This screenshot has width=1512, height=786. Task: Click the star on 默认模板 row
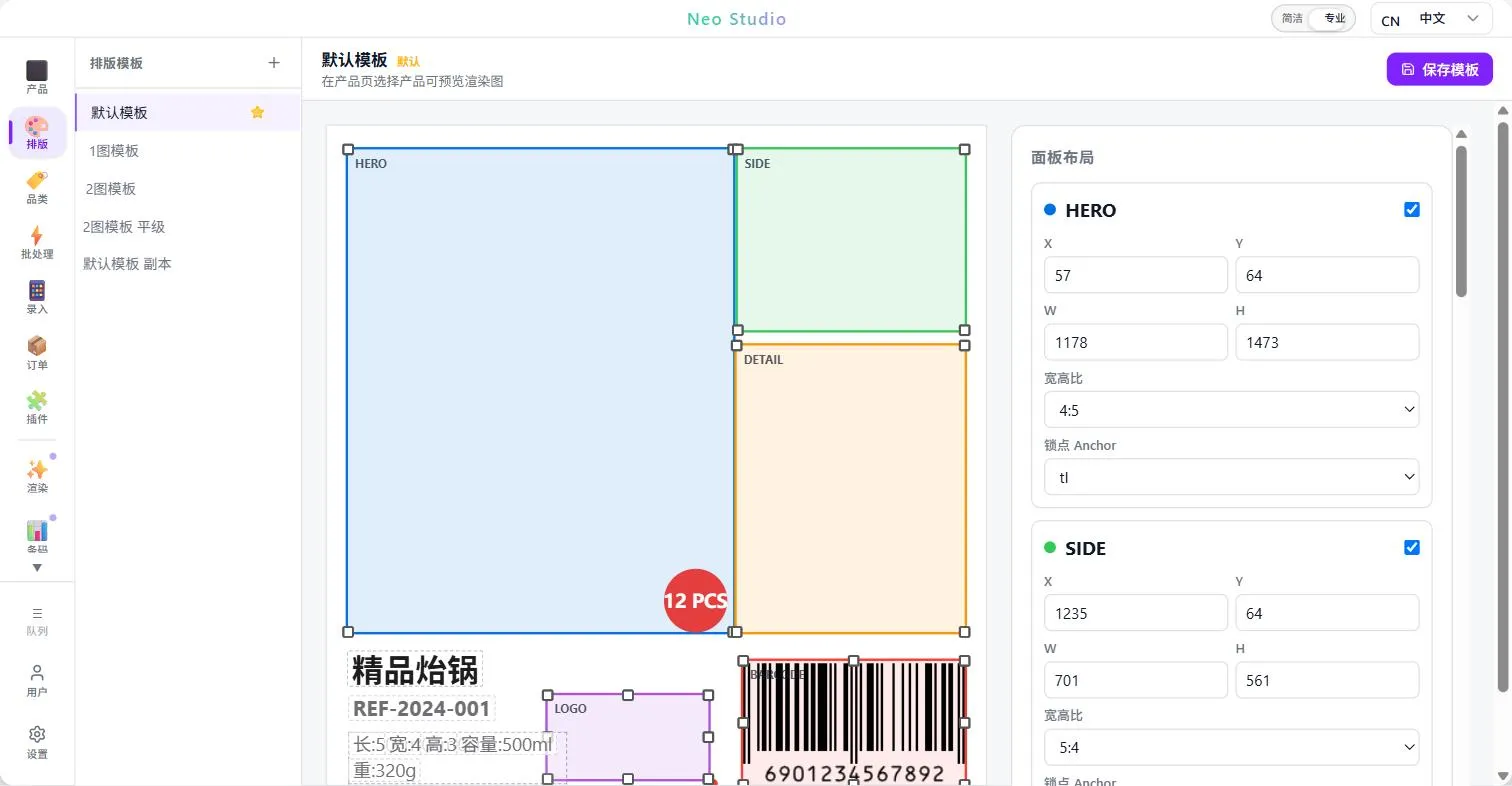pos(257,112)
